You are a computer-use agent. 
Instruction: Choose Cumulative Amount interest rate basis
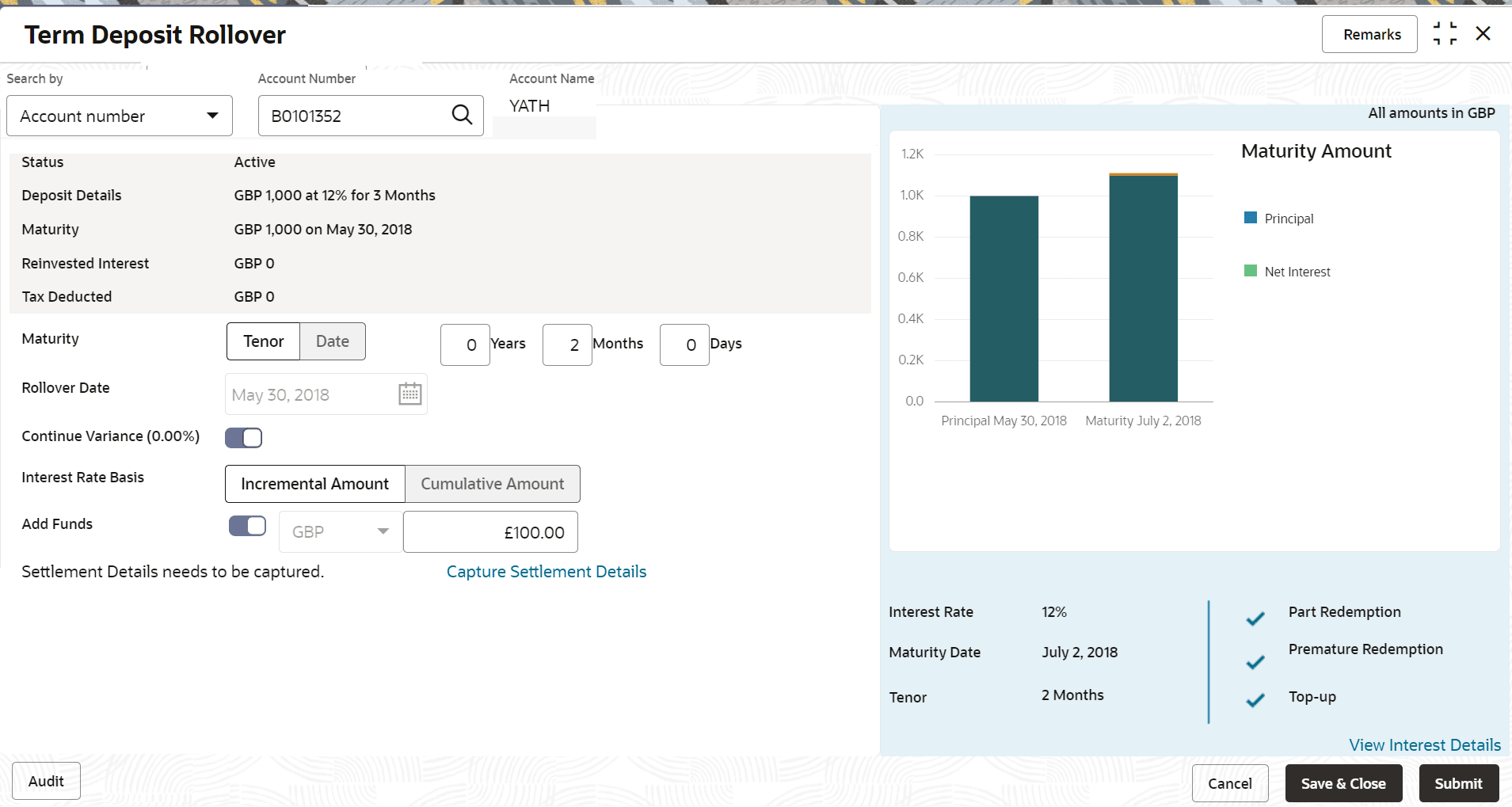(x=492, y=484)
